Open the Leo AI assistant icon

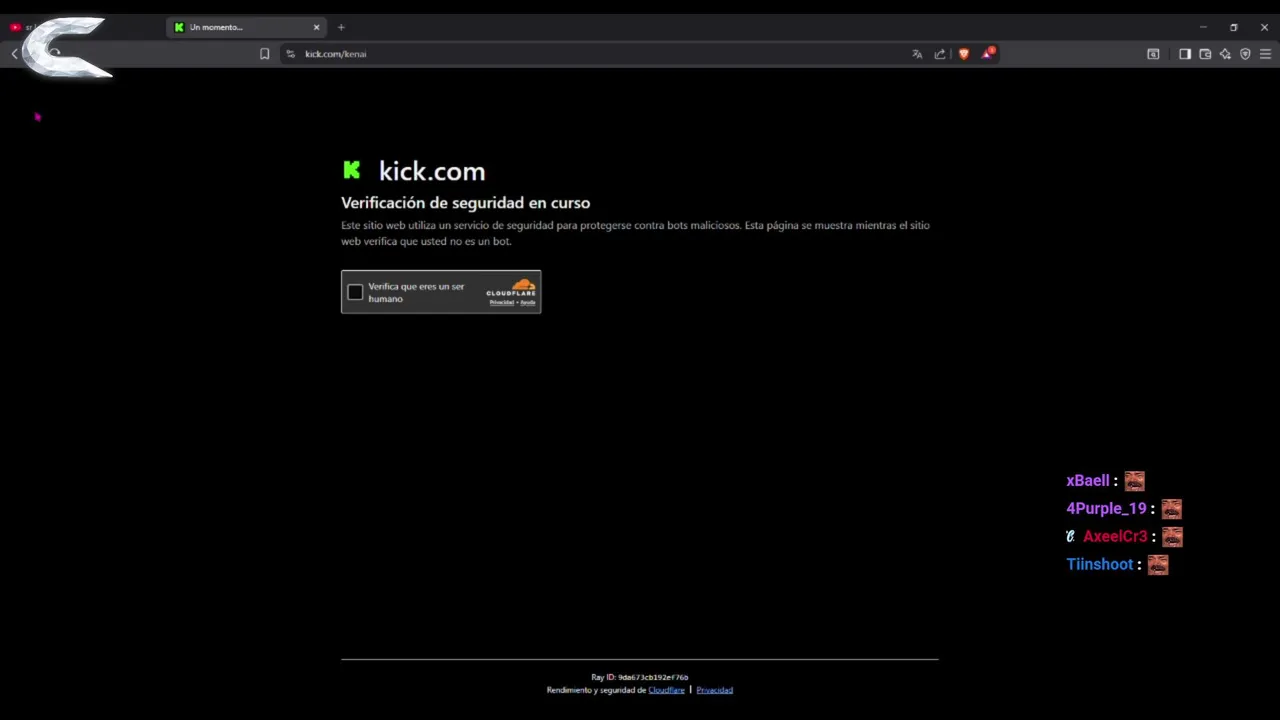coord(1225,54)
